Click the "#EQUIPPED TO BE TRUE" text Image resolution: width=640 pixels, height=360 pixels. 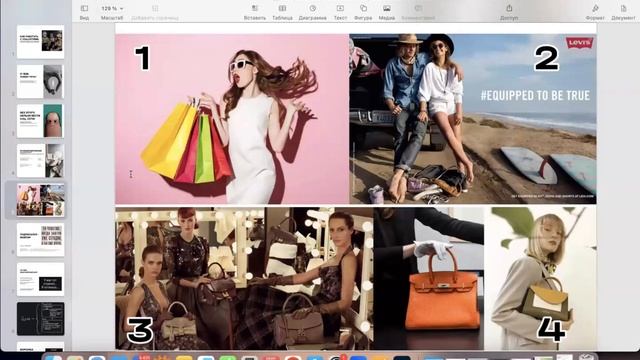(535, 96)
